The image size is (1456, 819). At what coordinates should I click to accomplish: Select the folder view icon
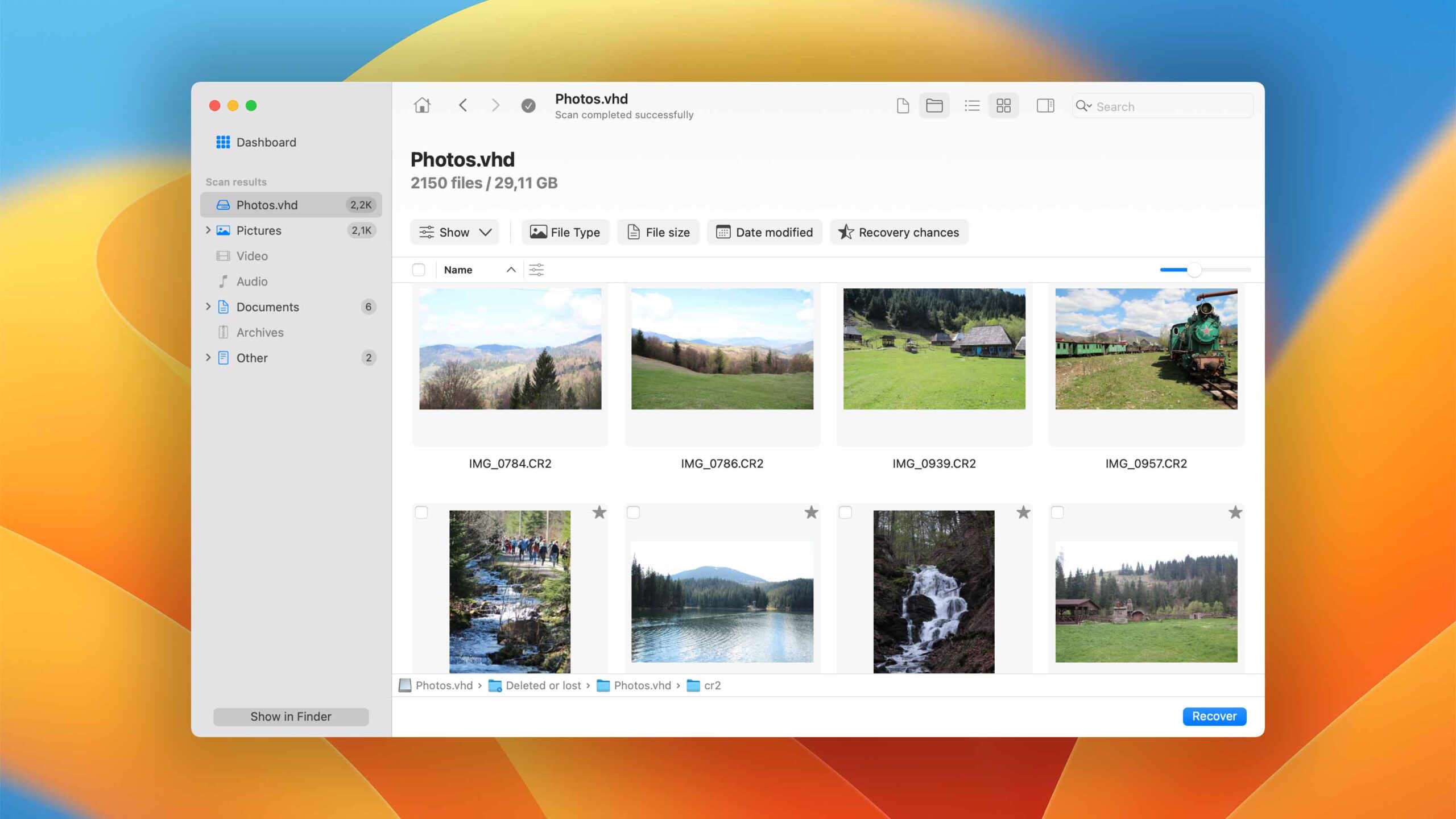click(x=934, y=106)
